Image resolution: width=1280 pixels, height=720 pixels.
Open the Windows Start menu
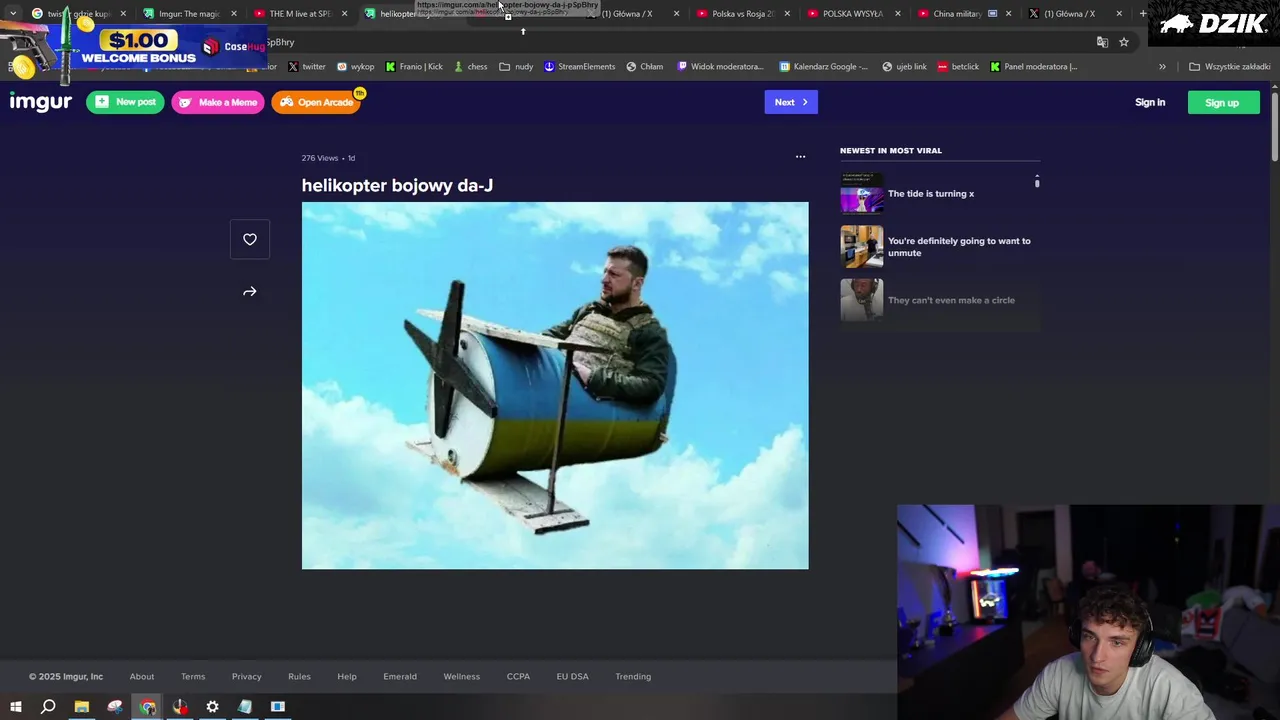(x=15, y=707)
